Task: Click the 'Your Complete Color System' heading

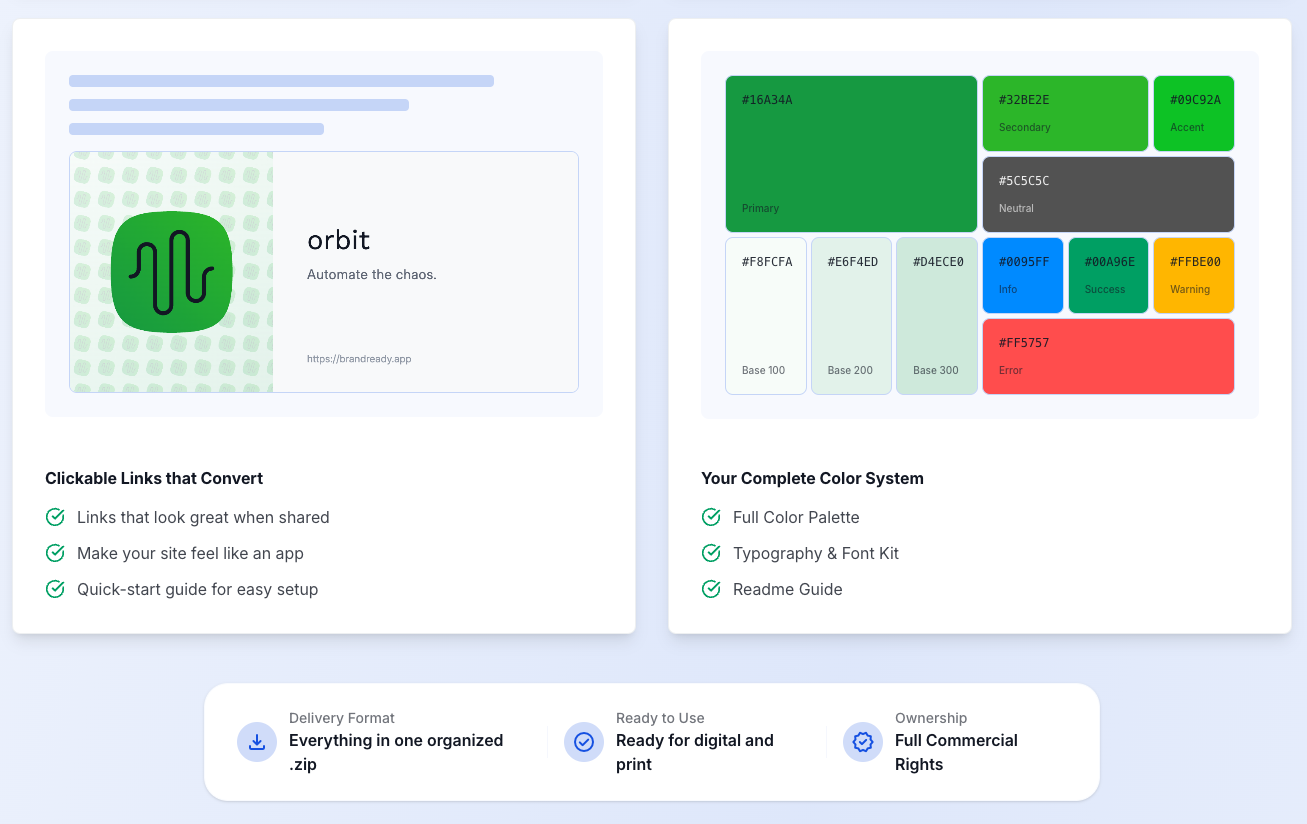Action: pos(812,478)
